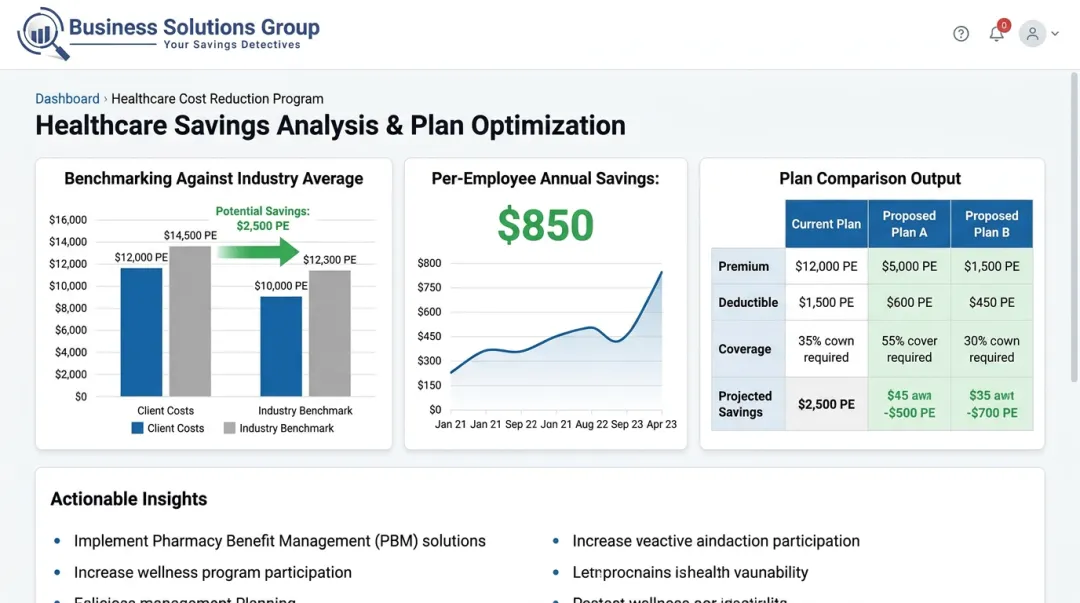Click the Actionable Insights heading
Viewport: 1080px width, 603px height.
pos(129,499)
